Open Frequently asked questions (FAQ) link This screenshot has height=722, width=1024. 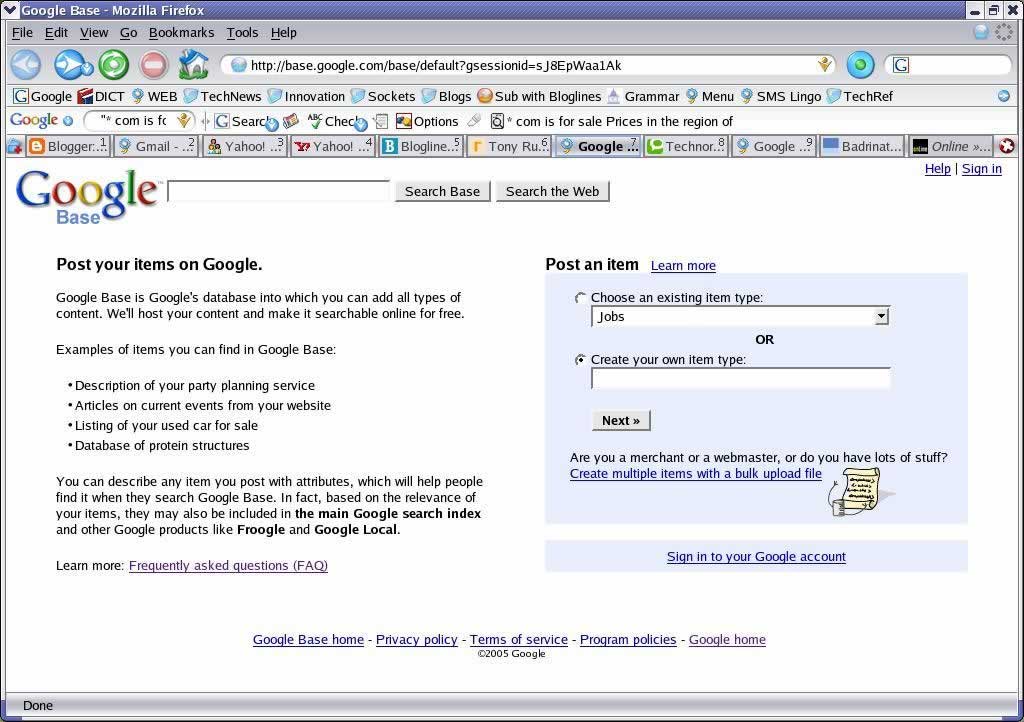click(x=228, y=566)
